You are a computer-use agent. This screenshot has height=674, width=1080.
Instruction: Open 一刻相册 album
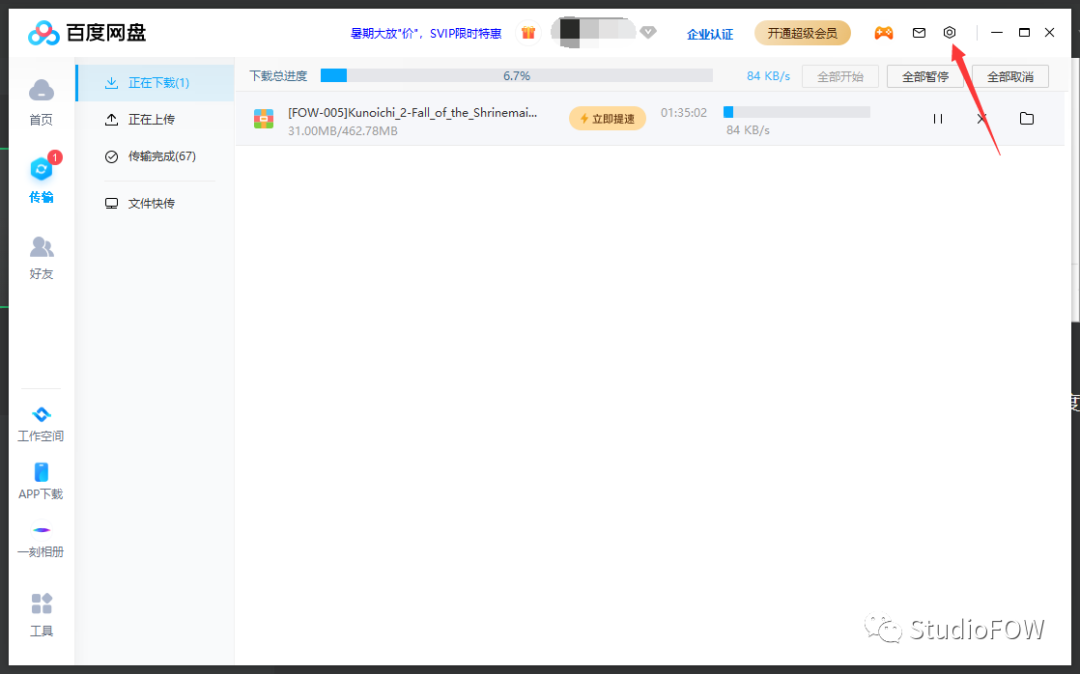coord(41,541)
